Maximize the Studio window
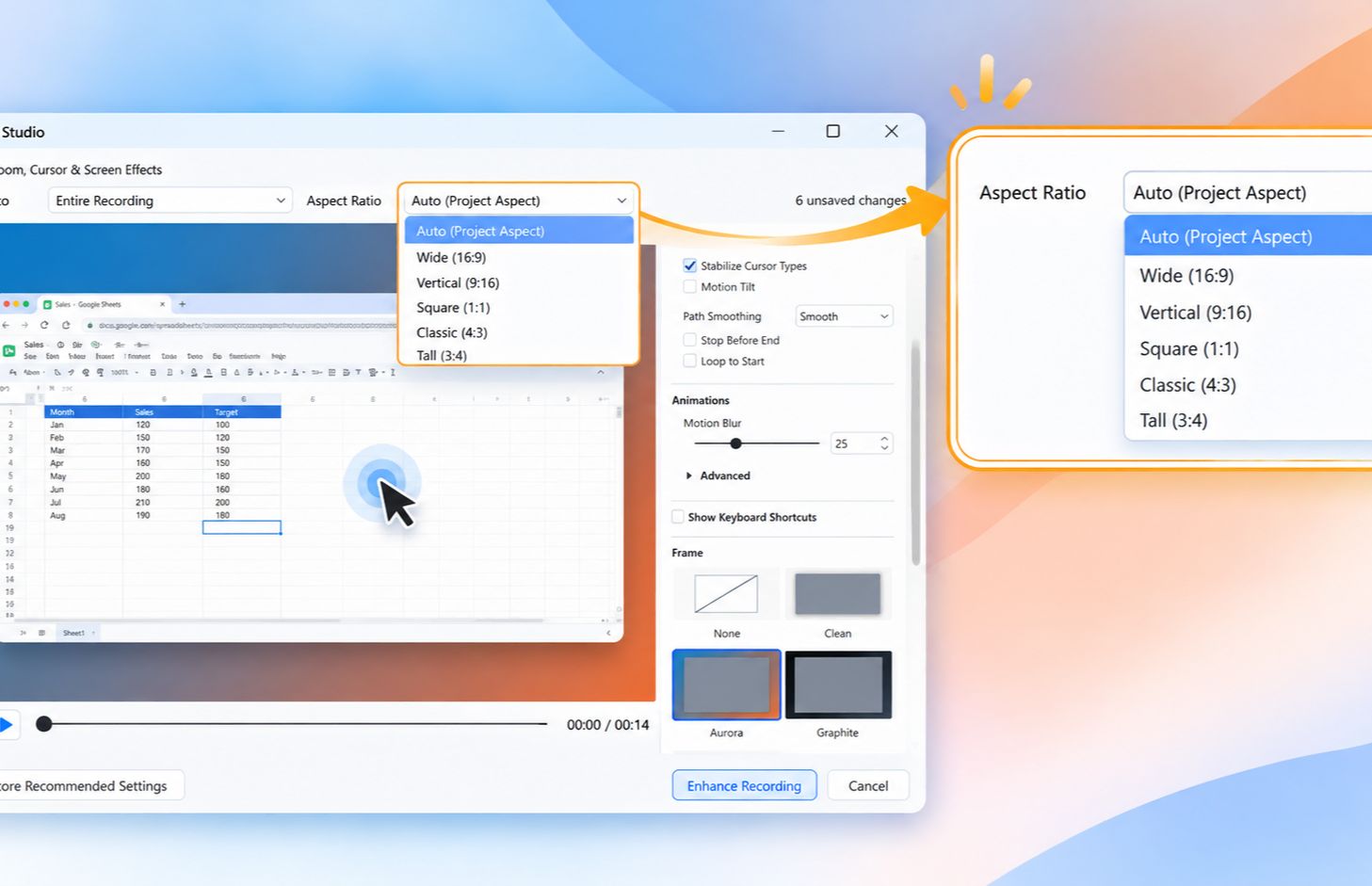 click(x=832, y=131)
